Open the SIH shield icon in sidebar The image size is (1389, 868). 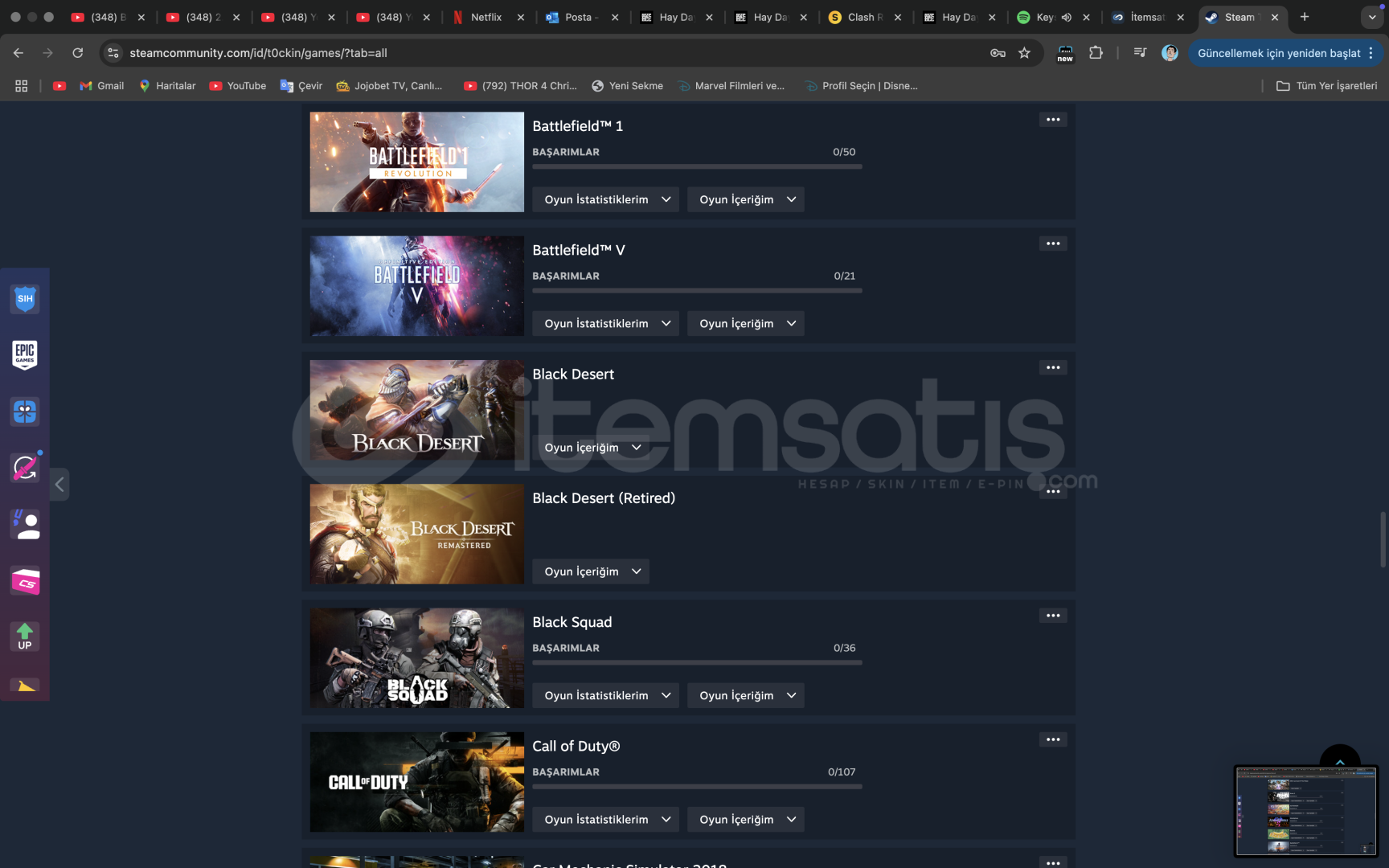click(25, 299)
